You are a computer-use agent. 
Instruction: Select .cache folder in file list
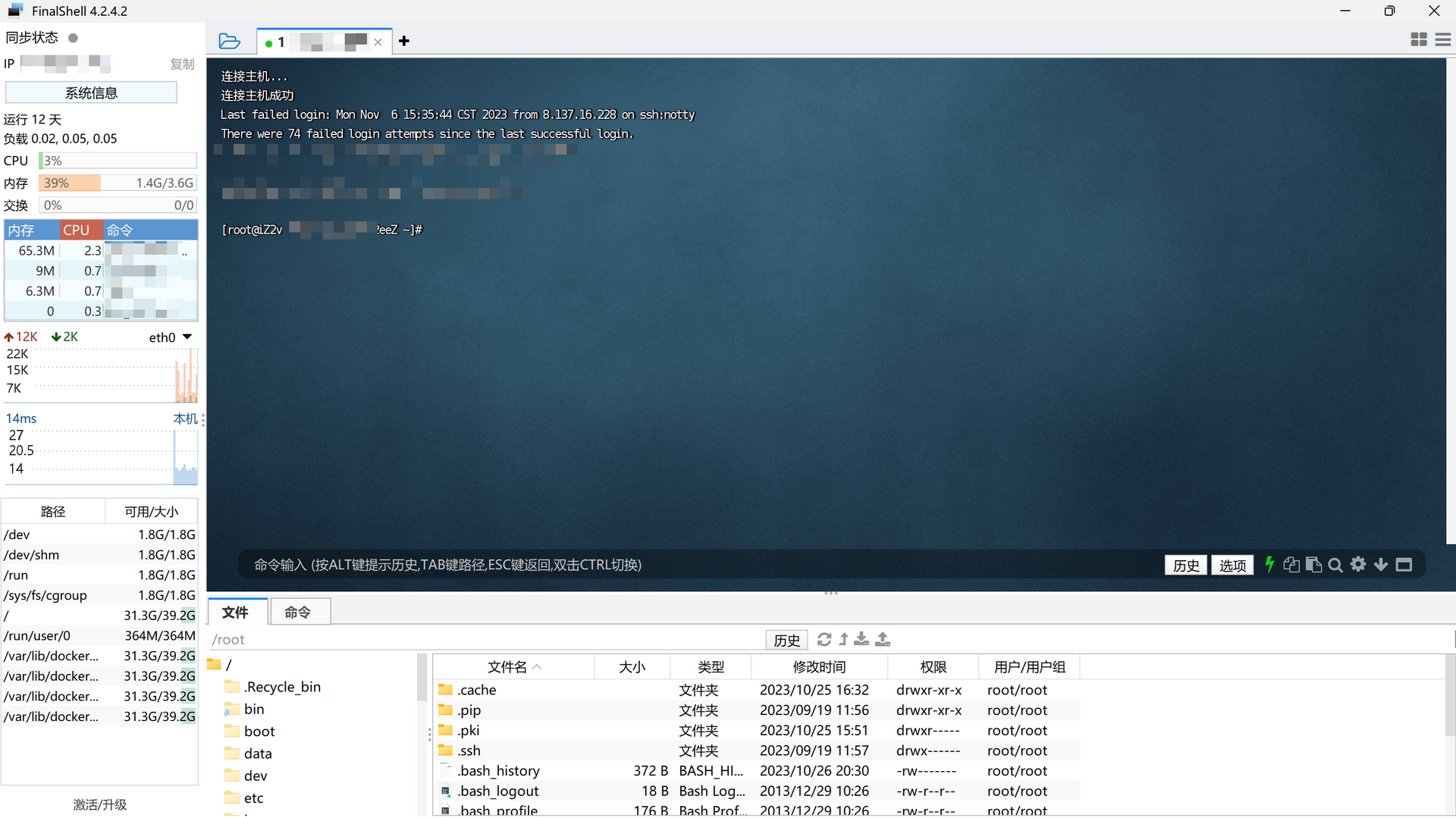pos(756,690)
